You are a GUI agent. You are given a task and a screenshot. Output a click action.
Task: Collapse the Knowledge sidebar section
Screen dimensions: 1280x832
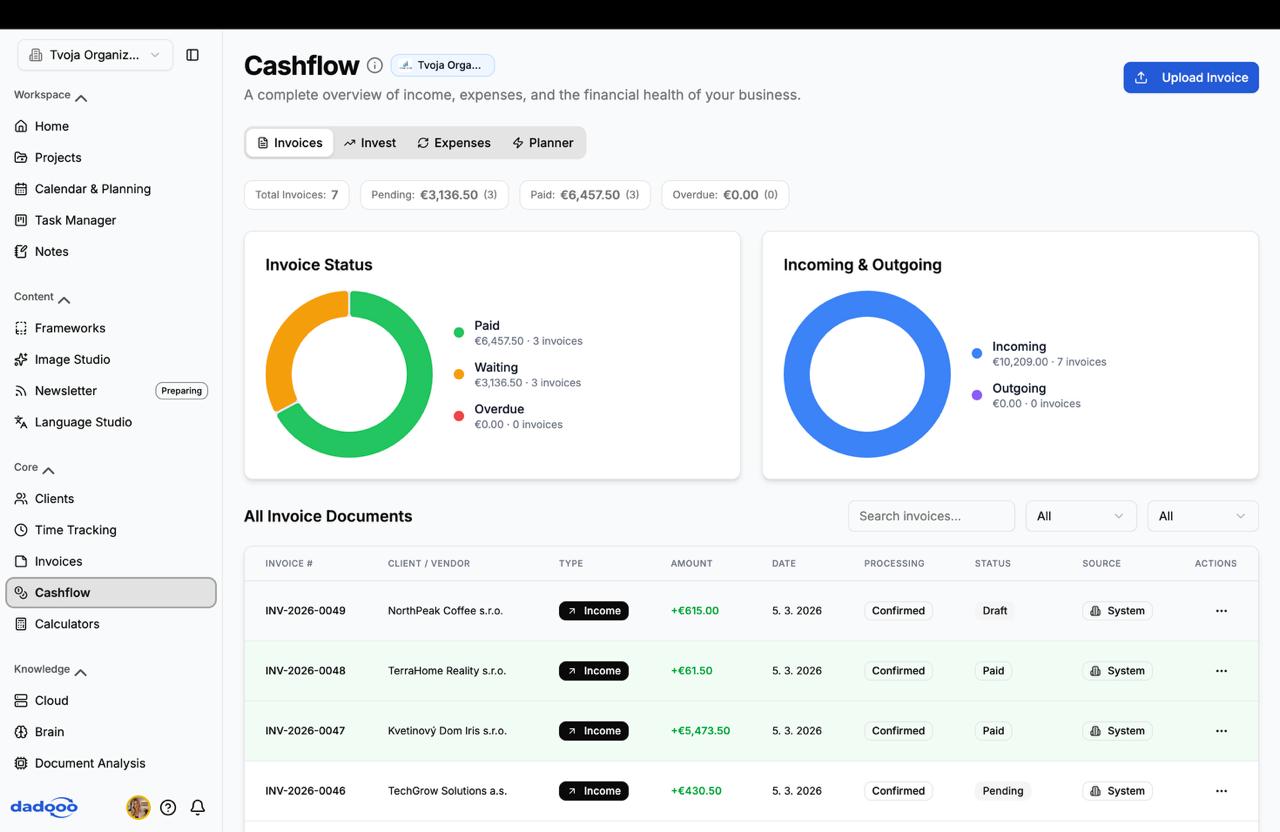[x=81, y=671]
